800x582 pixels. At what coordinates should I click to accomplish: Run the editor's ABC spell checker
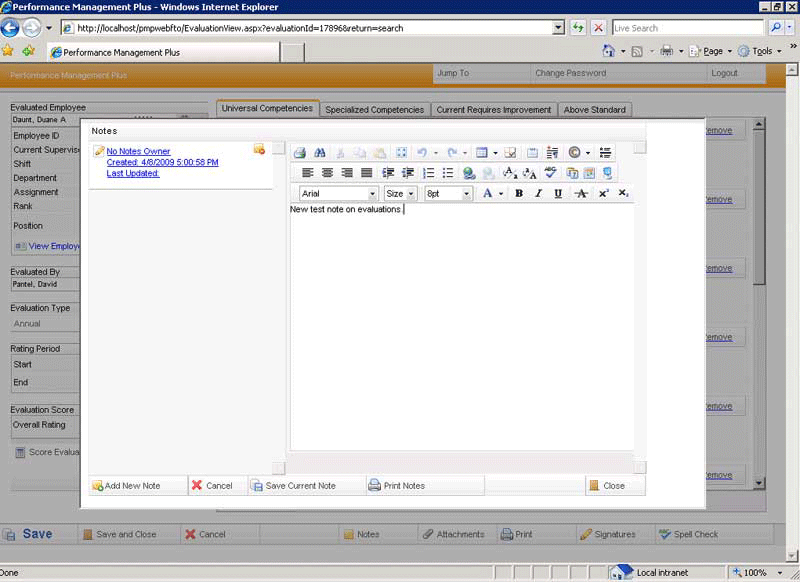pos(550,173)
